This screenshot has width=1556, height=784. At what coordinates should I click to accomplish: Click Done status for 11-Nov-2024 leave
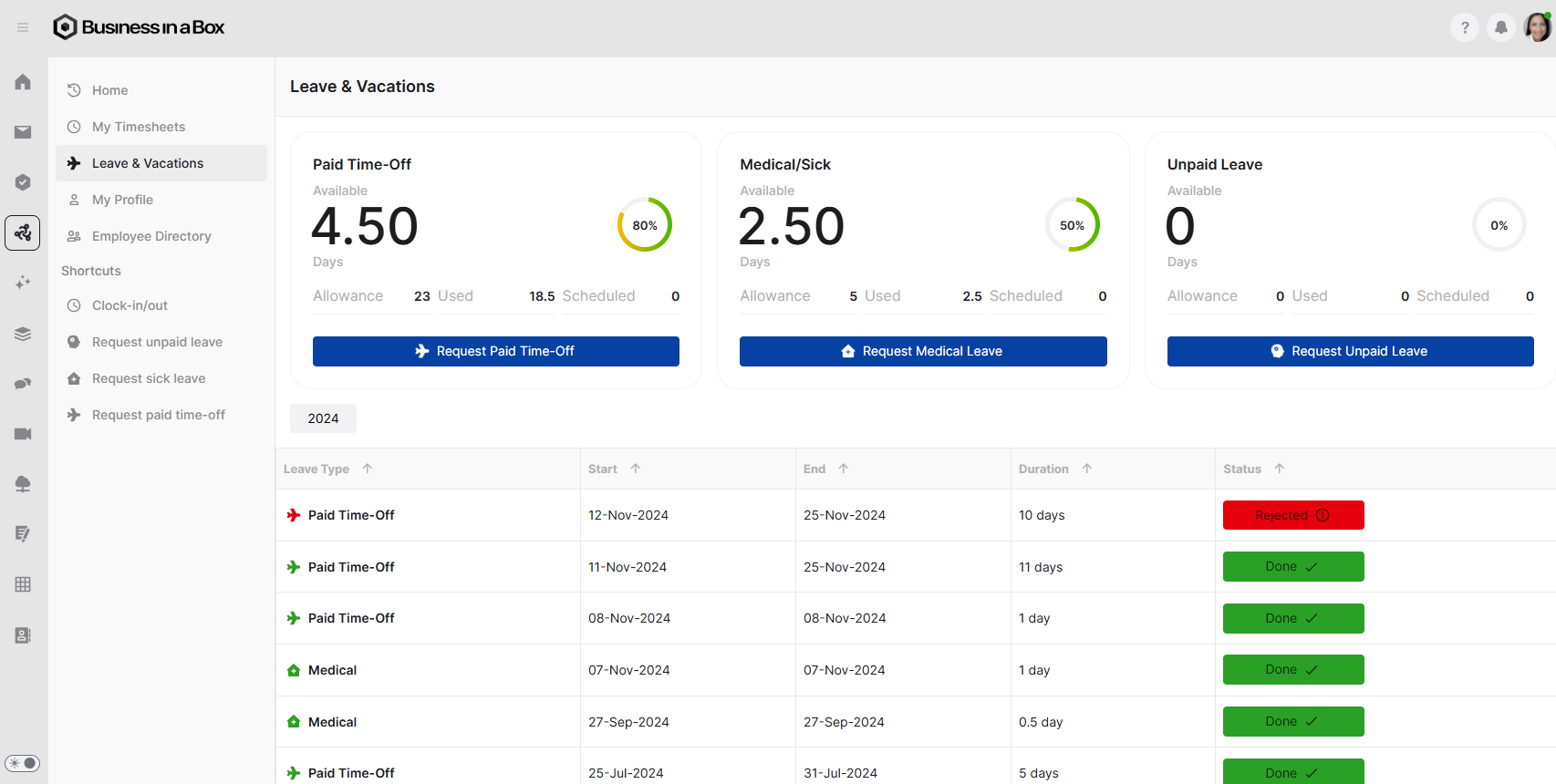click(1293, 566)
